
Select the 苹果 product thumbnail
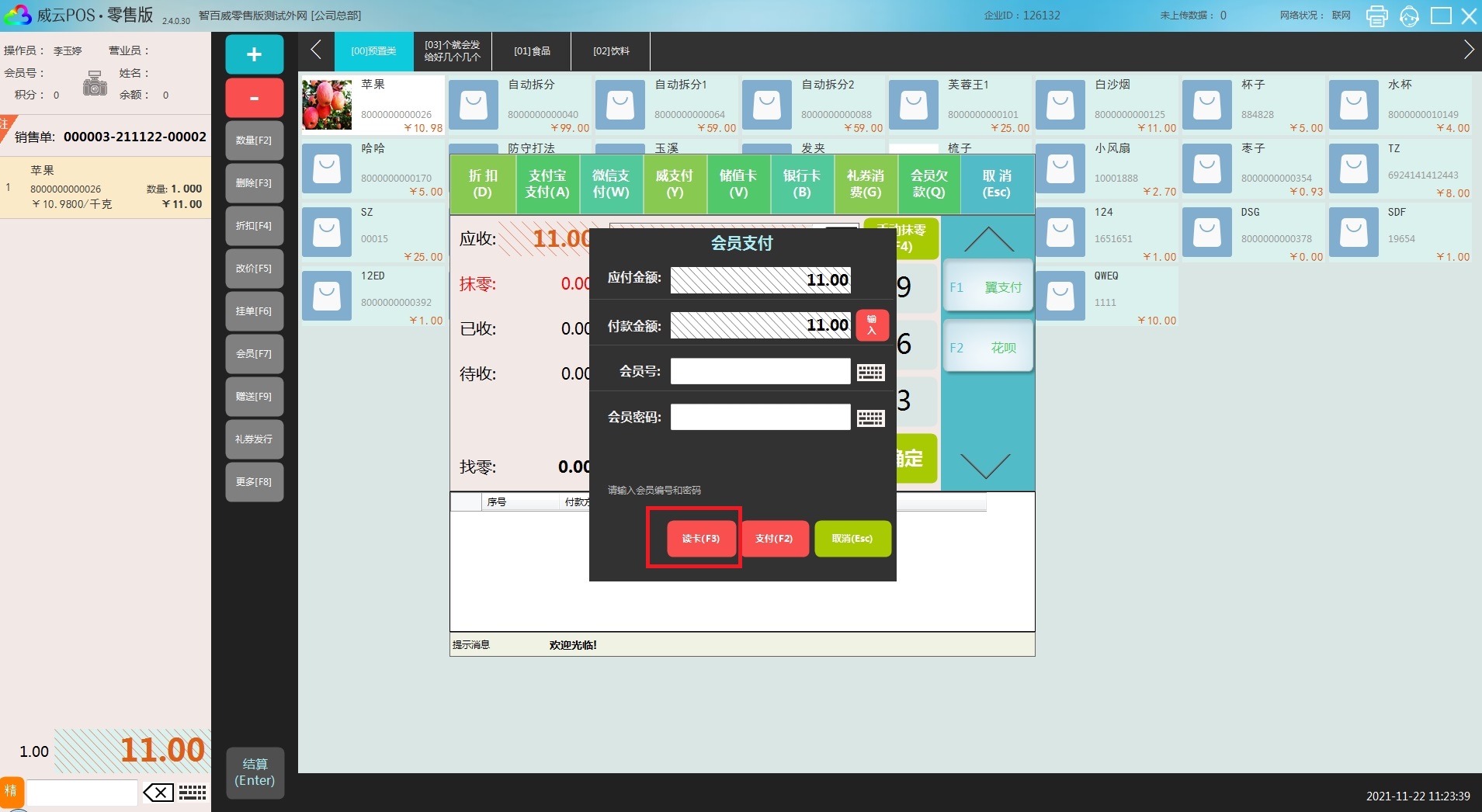click(x=327, y=105)
